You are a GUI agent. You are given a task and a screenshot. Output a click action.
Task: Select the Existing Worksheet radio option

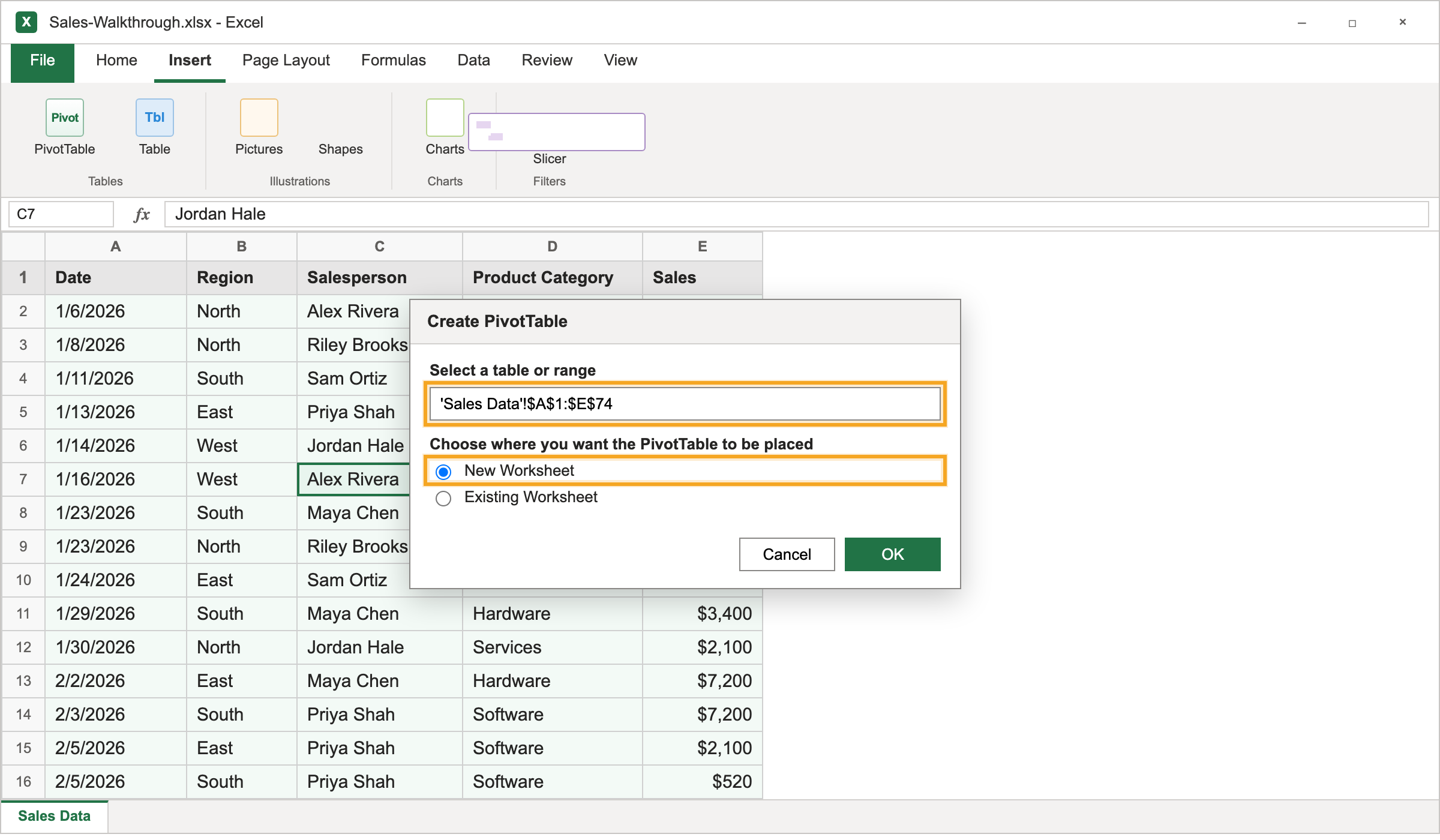(443, 498)
